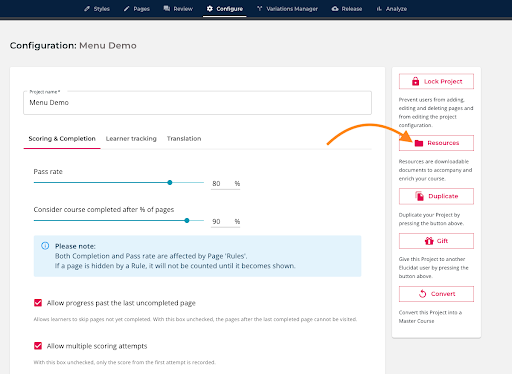Image resolution: width=512 pixels, height=374 pixels.
Task: Open the Resources button label
Action: (x=443, y=143)
